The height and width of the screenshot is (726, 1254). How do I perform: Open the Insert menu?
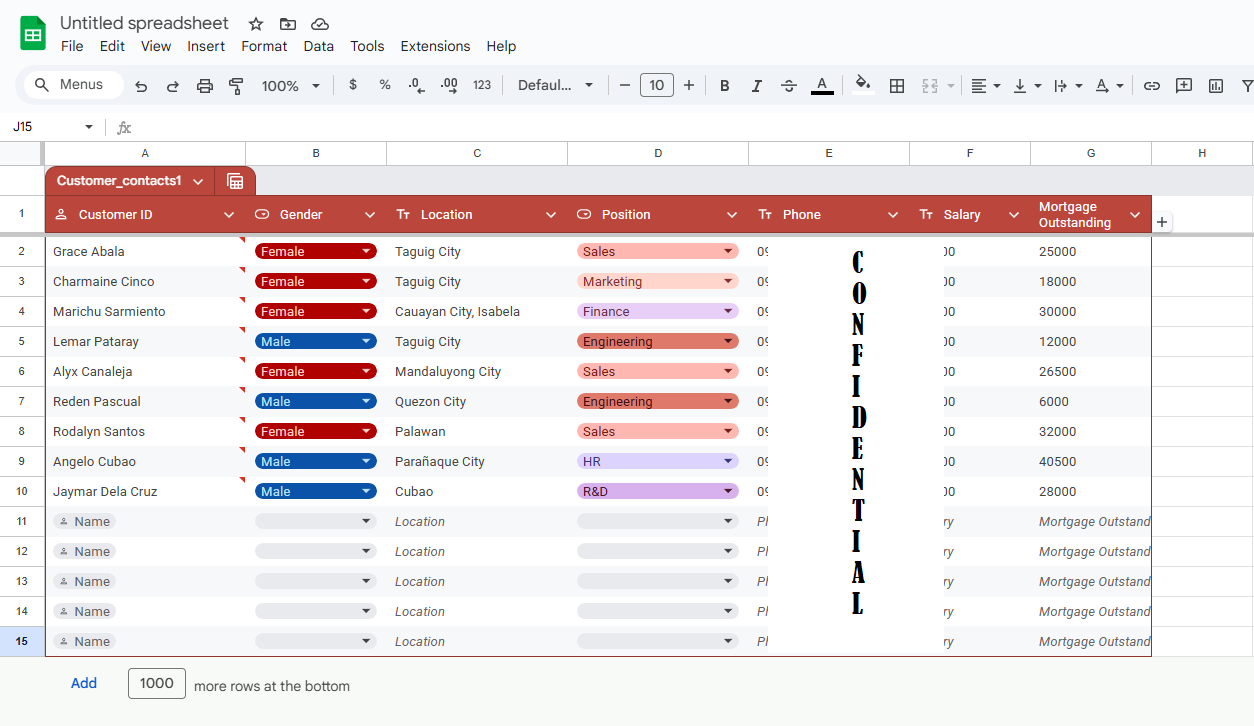pos(206,46)
